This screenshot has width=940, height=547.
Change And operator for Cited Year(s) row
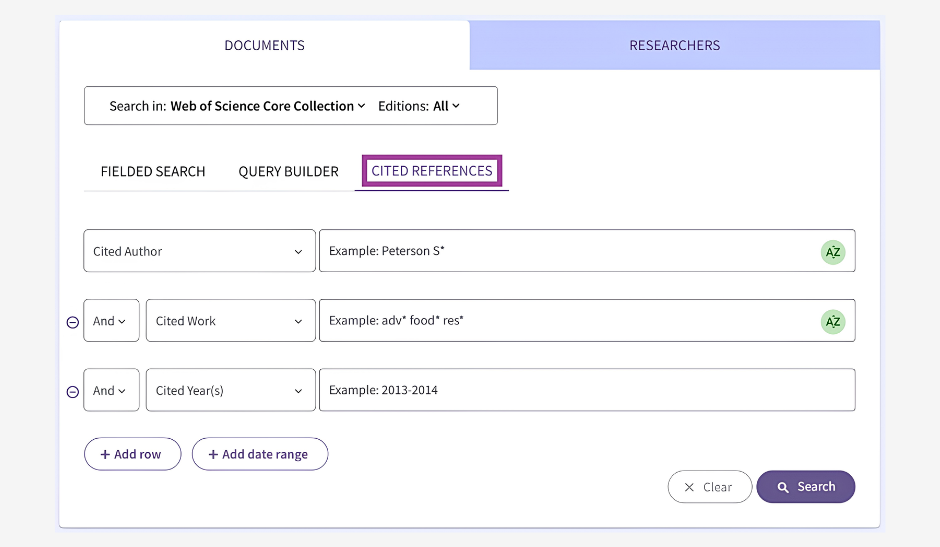(x=112, y=390)
